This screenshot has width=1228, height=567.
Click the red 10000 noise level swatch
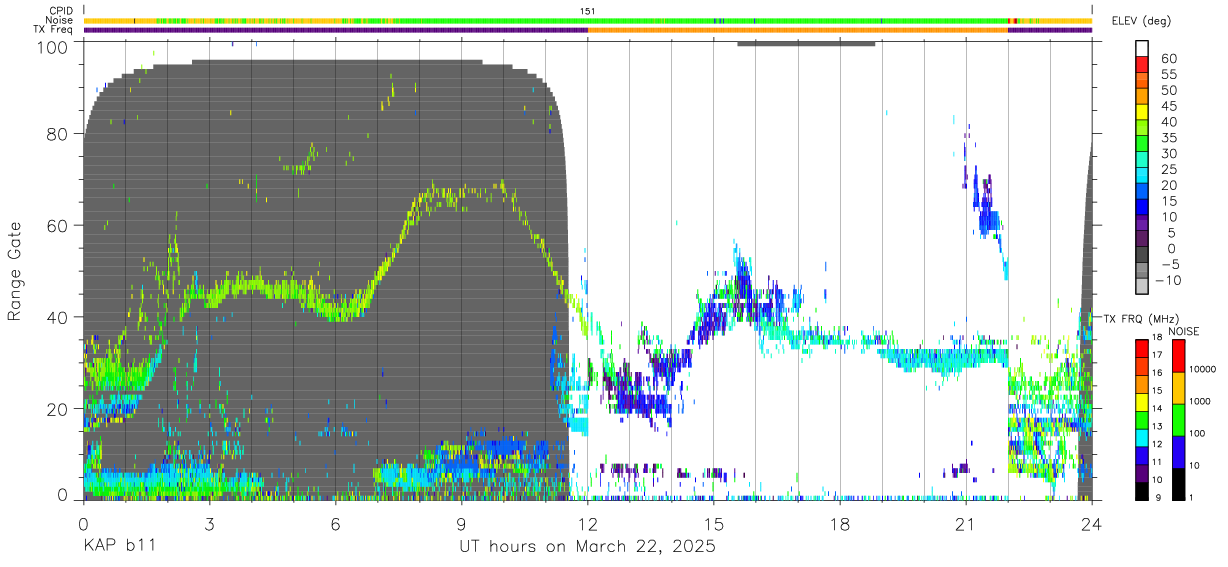point(1177,356)
